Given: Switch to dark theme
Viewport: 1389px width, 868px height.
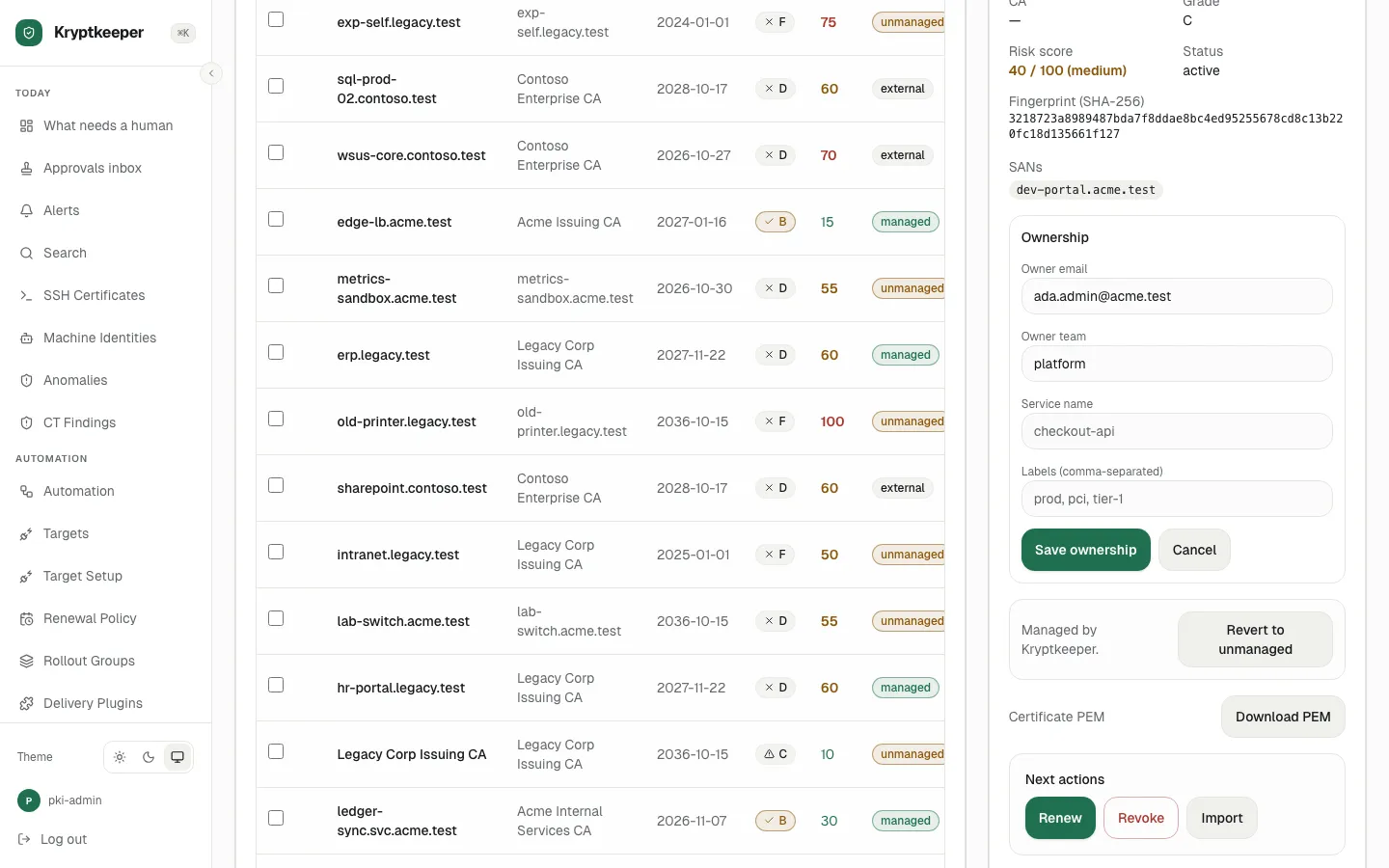Looking at the screenshot, I should pos(149,757).
